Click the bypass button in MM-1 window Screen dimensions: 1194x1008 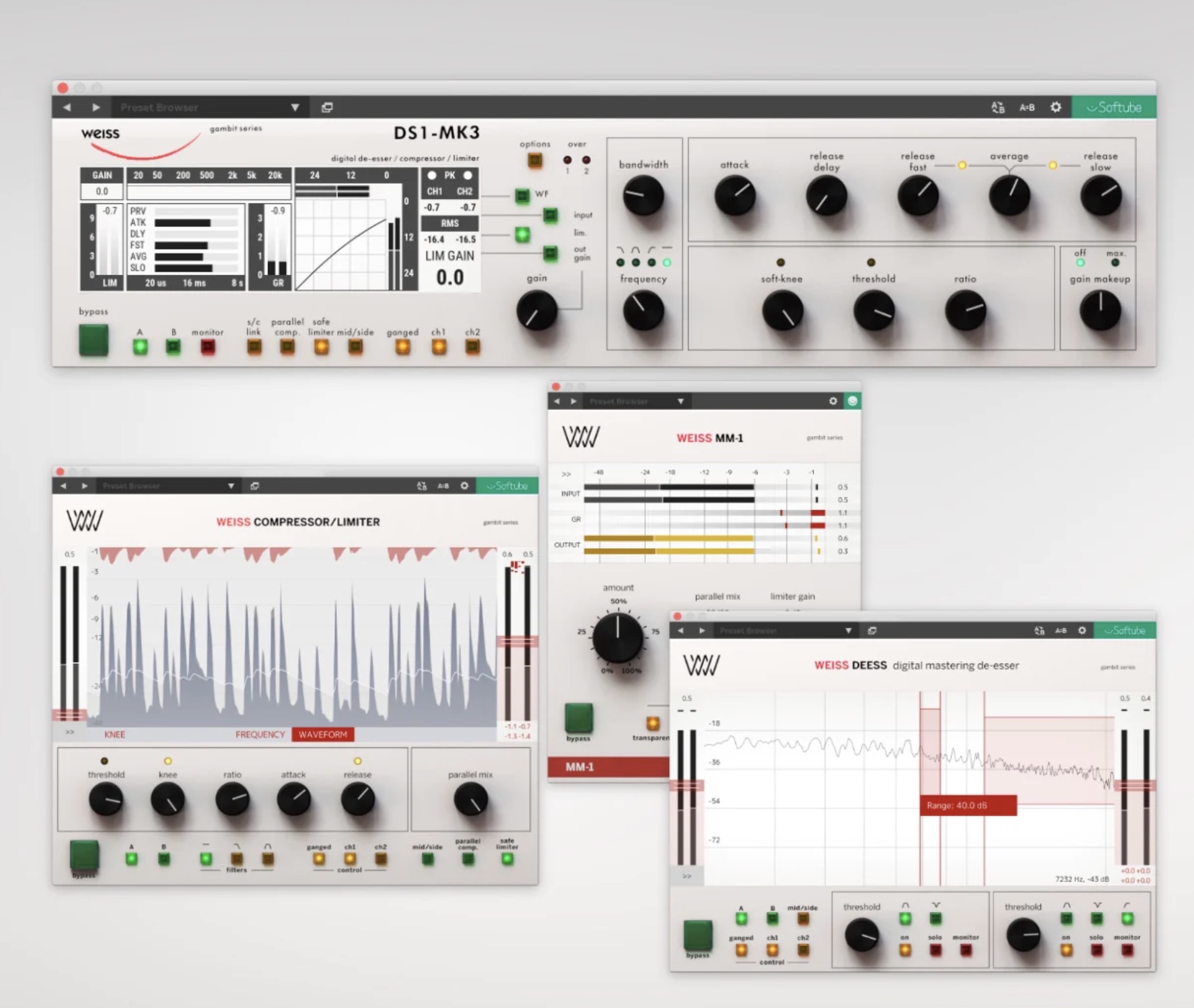tap(579, 718)
